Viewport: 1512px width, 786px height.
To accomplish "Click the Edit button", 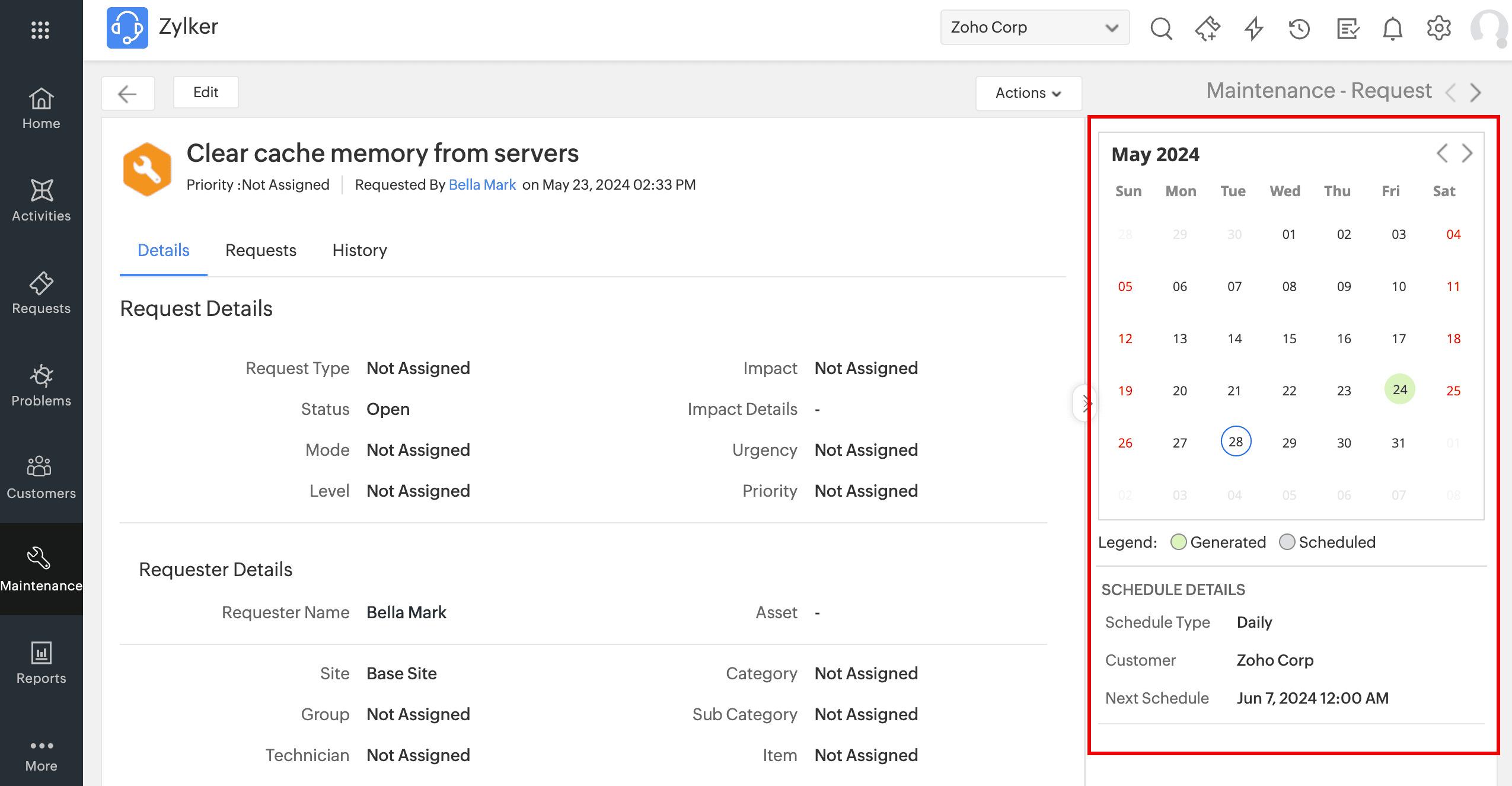I will tap(206, 92).
